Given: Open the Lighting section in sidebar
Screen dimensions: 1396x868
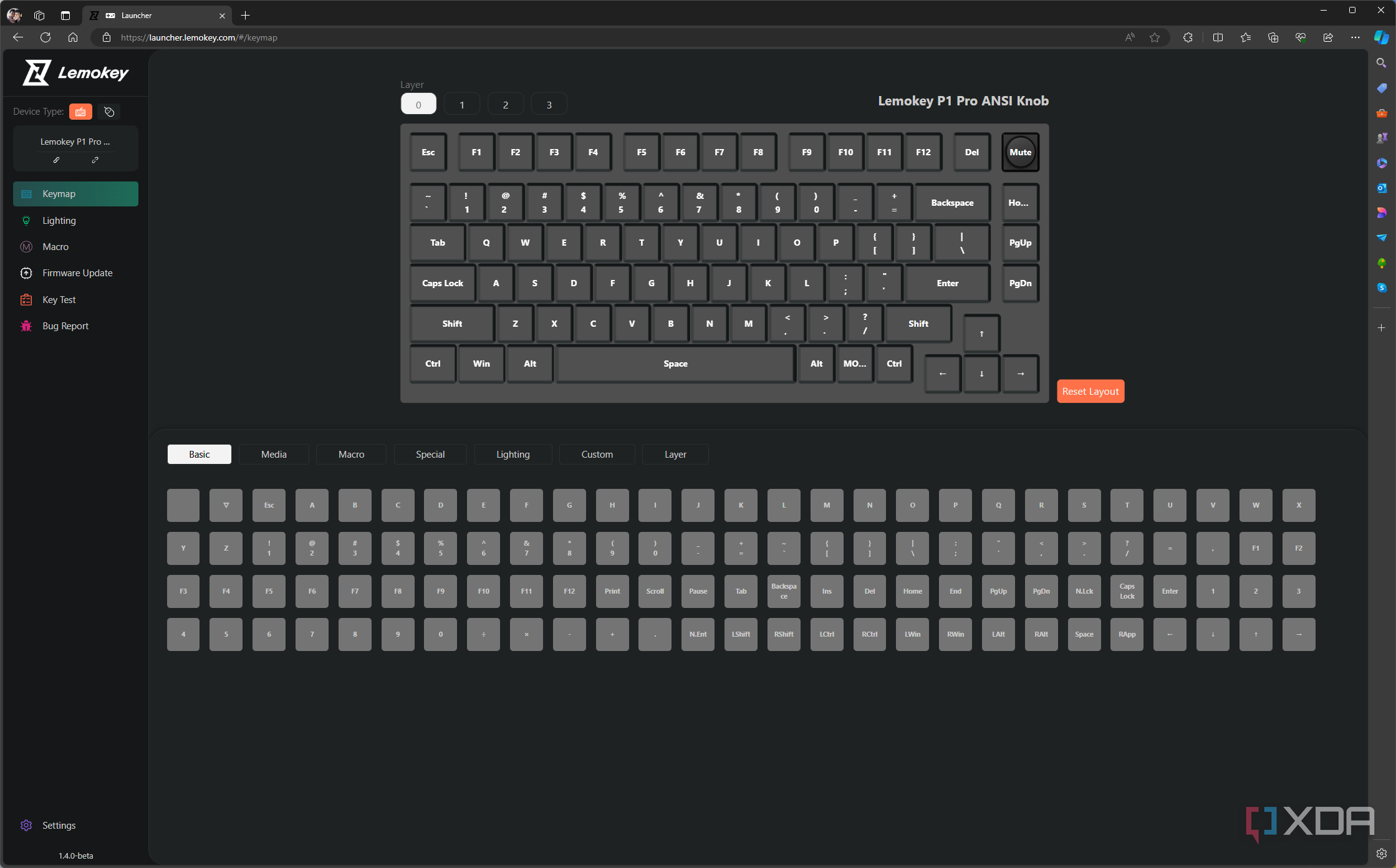Looking at the screenshot, I should pos(75,221).
